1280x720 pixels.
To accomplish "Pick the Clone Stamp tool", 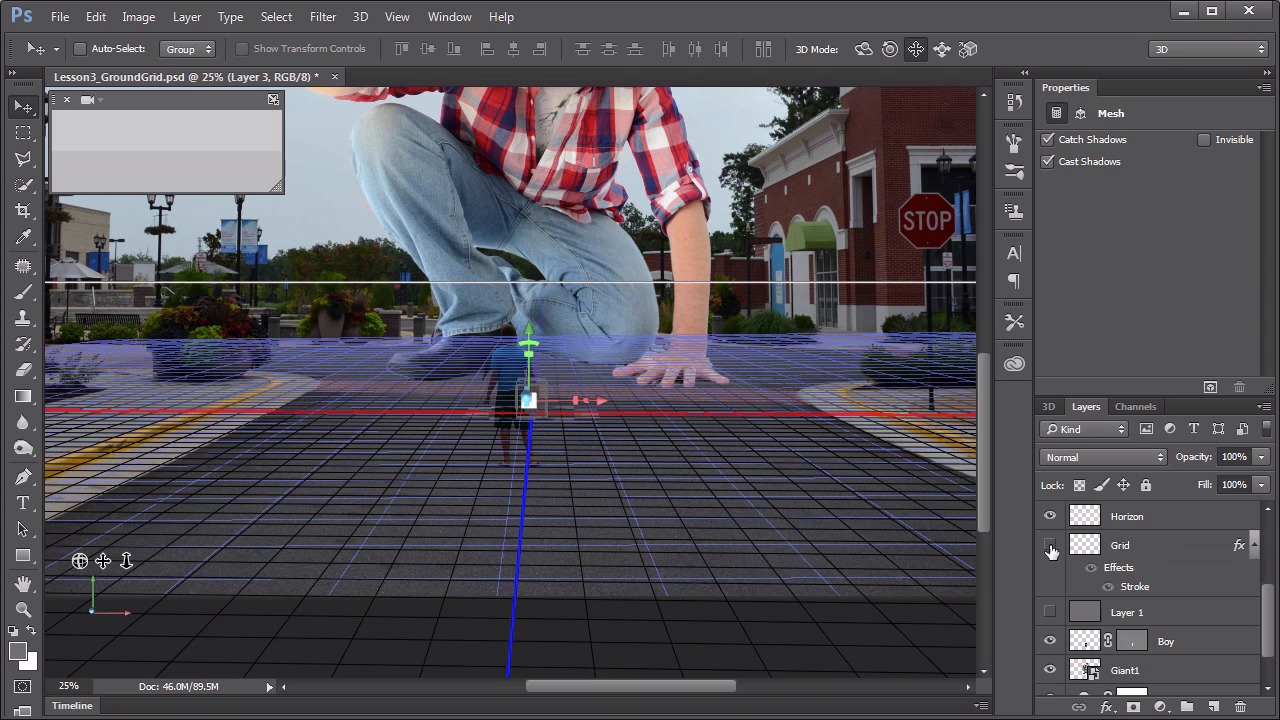I will click(23, 318).
